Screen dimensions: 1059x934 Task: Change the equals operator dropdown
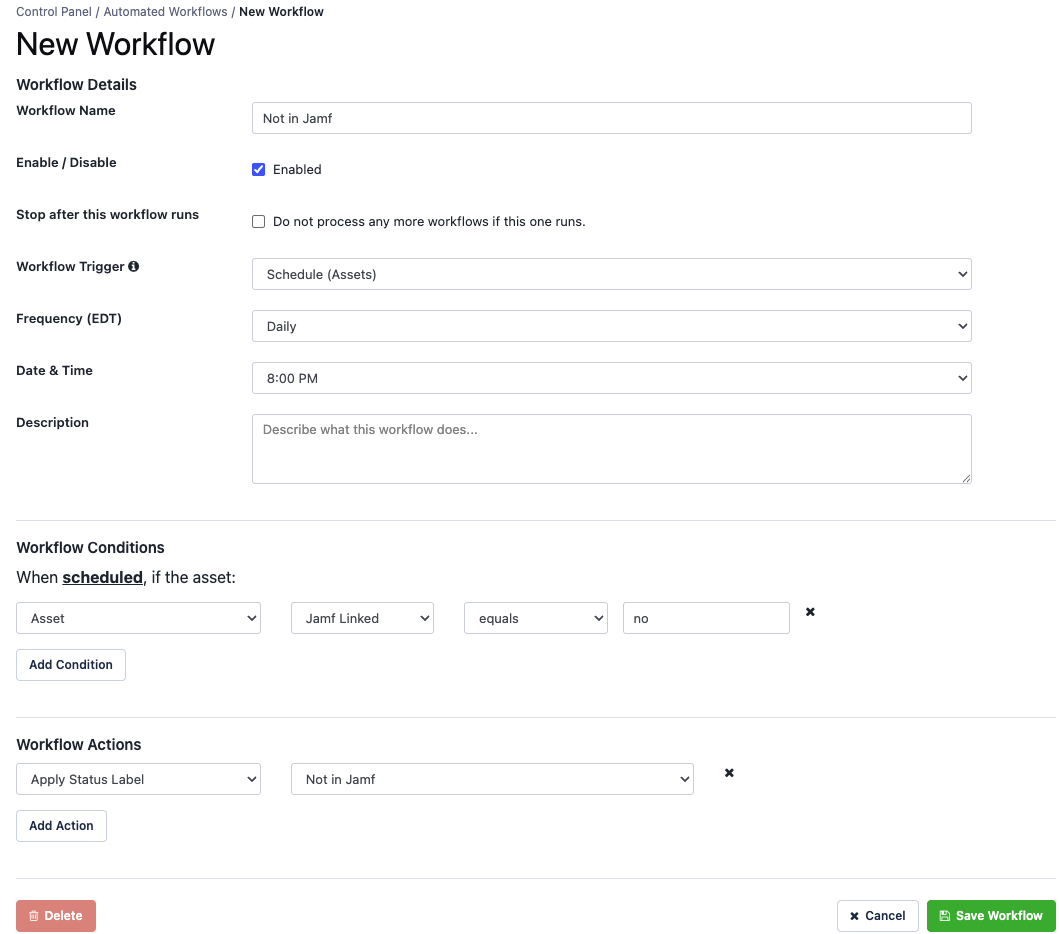(536, 618)
